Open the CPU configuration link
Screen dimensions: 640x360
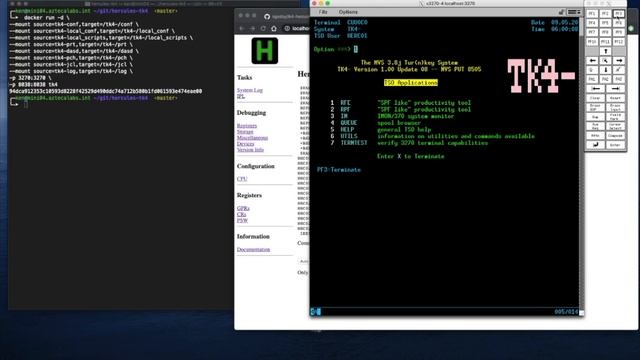(x=242, y=179)
